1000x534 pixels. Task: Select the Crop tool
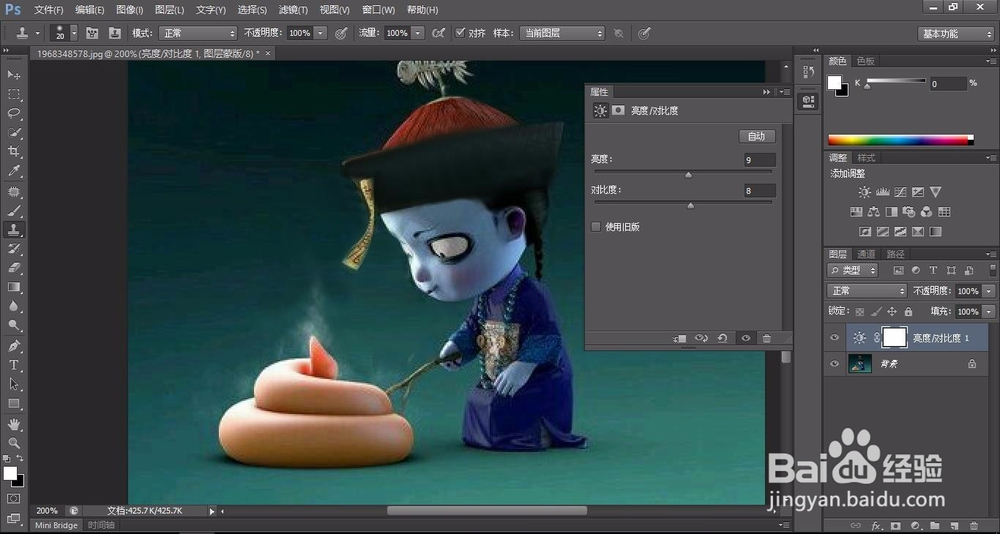pyautogui.click(x=13, y=152)
